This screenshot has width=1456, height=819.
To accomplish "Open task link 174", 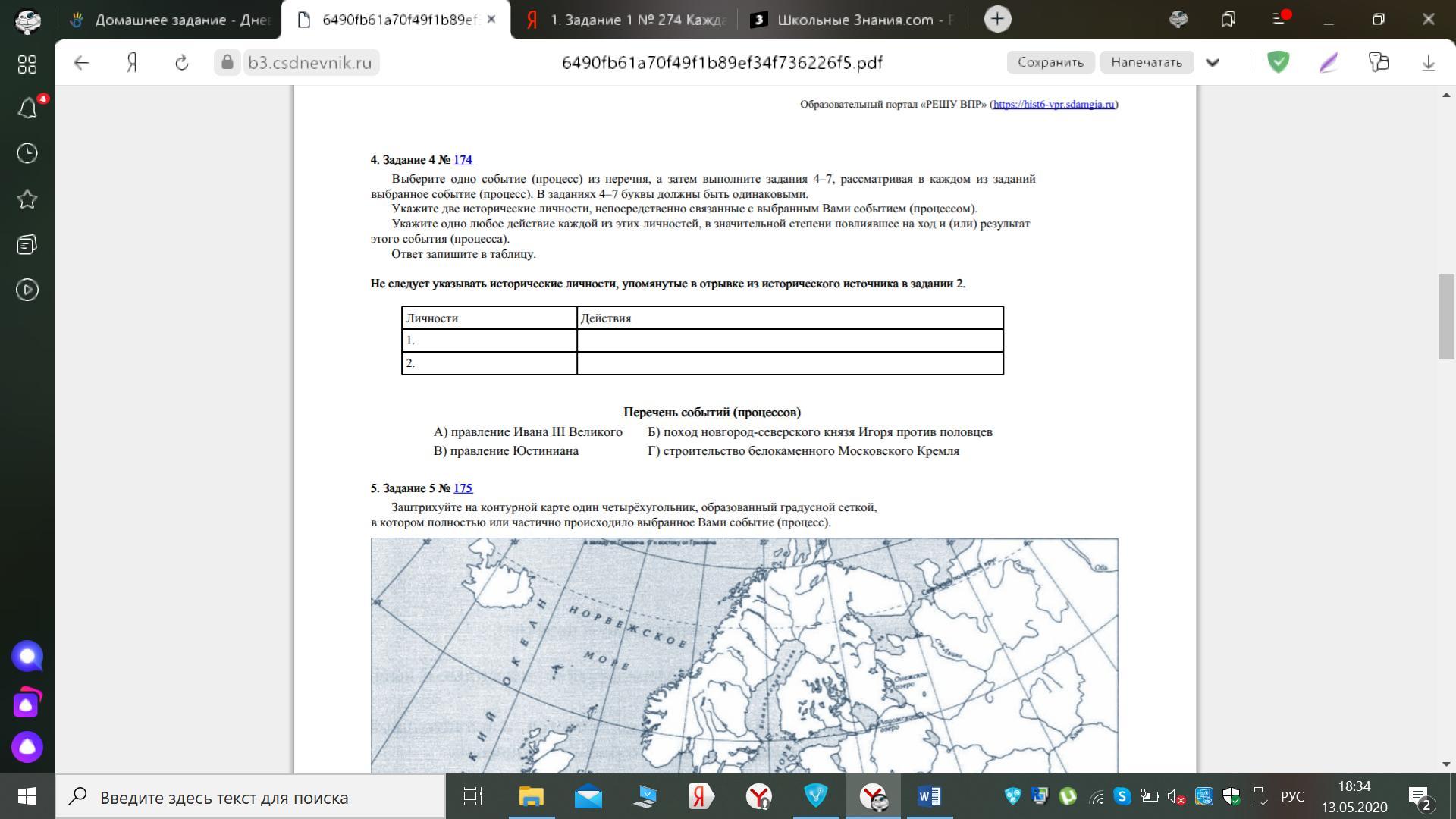I will (463, 160).
